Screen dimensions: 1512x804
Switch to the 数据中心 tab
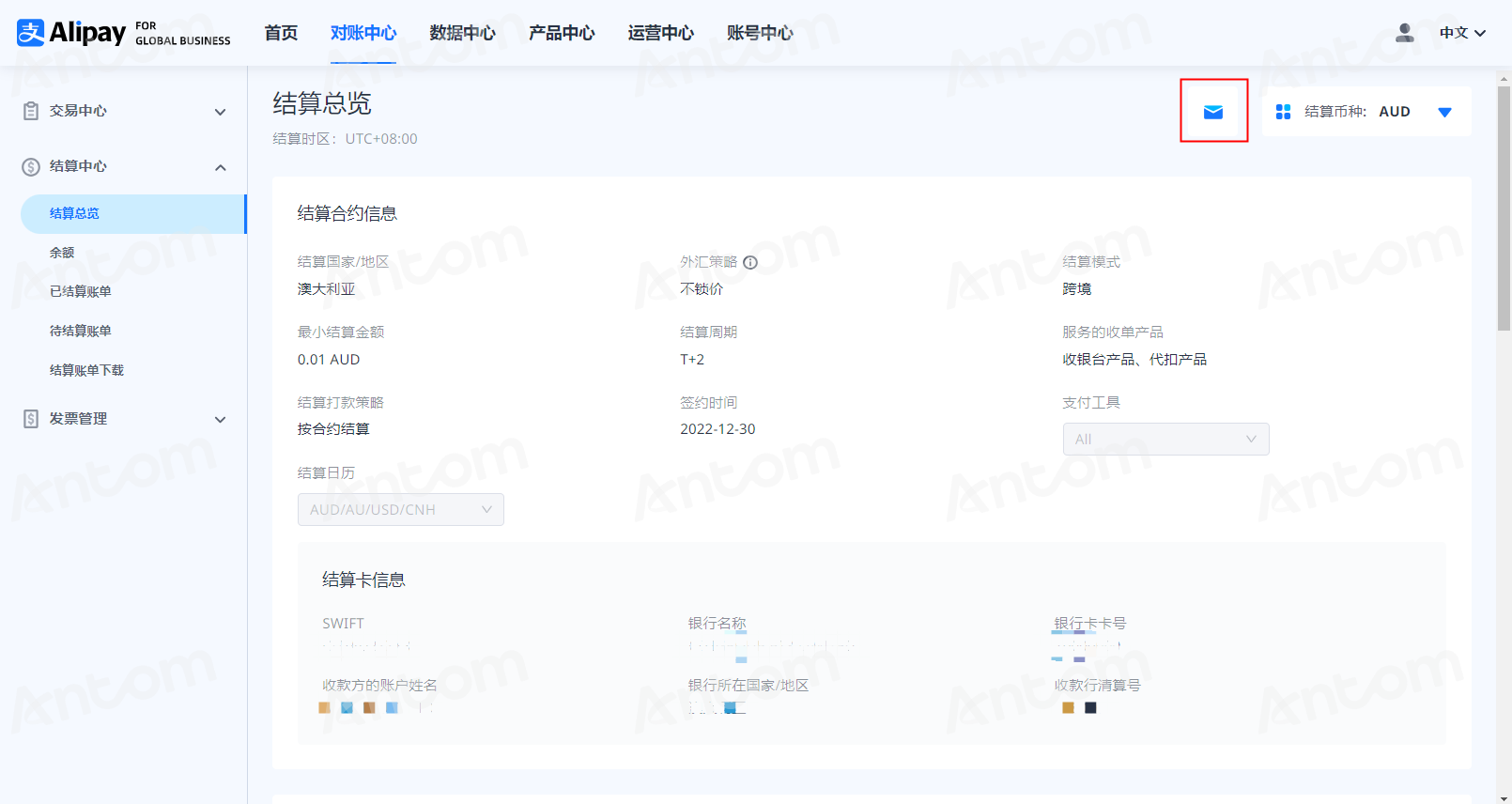point(462,33)
